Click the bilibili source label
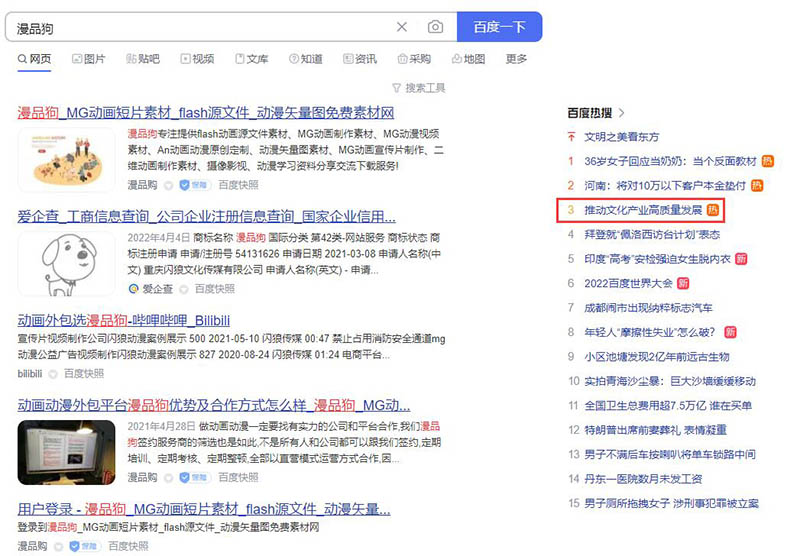This screenshot has width=800, height=556. pyautogui.click(x=30, y=373)
